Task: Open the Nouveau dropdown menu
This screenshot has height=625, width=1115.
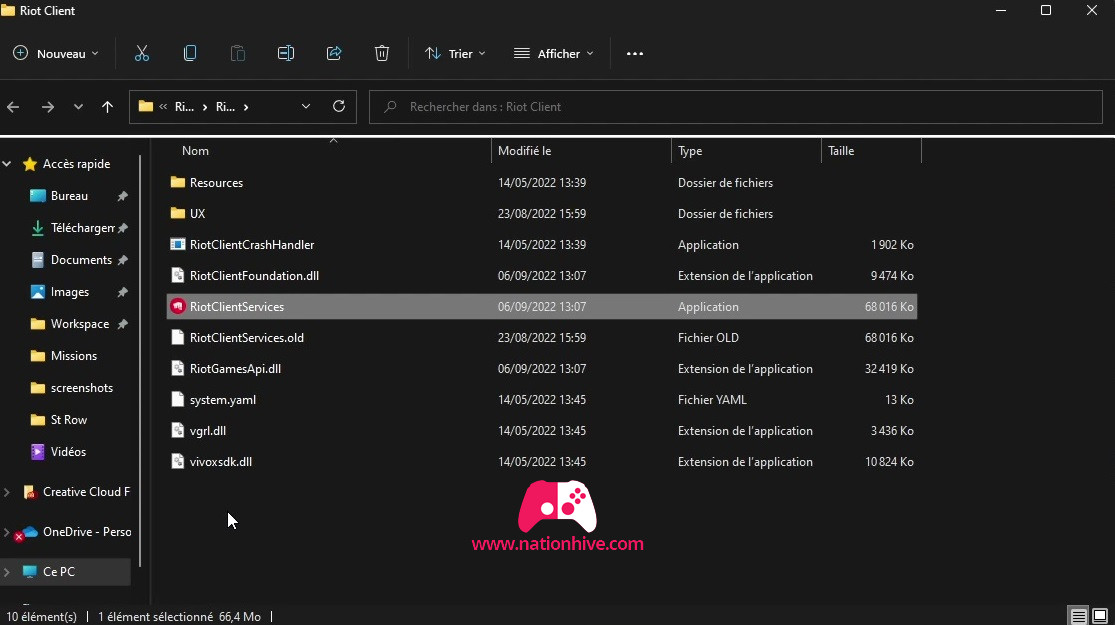Action: click(55, 53)
